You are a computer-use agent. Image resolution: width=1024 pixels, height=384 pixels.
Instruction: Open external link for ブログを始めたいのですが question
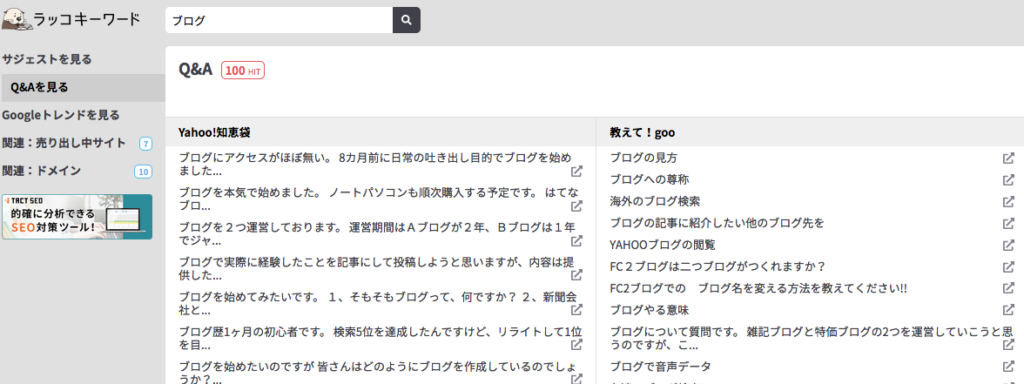click(x=577, y=378)
